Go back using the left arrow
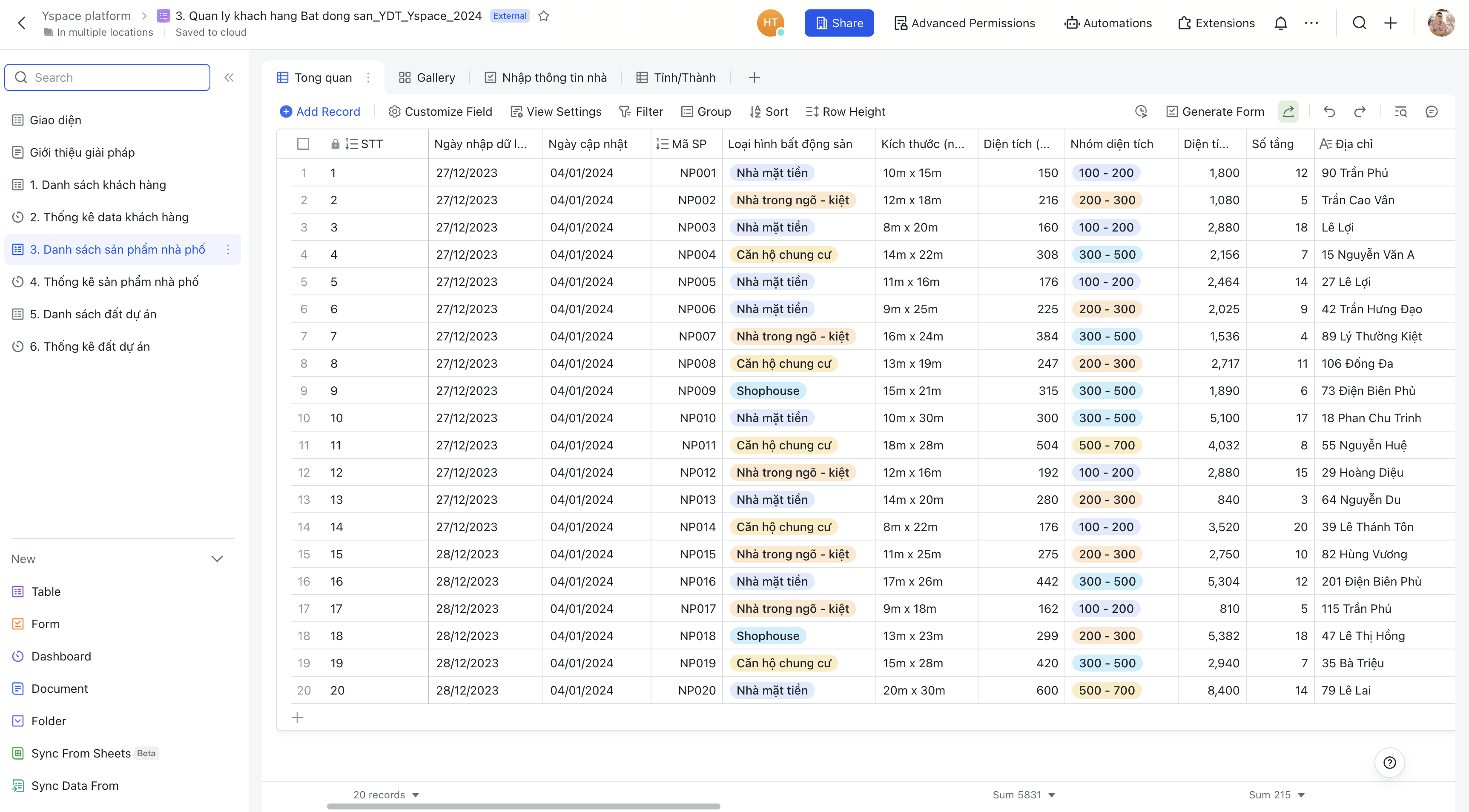Viewport: 1469px width, 812px height. [x=22, y=23]
